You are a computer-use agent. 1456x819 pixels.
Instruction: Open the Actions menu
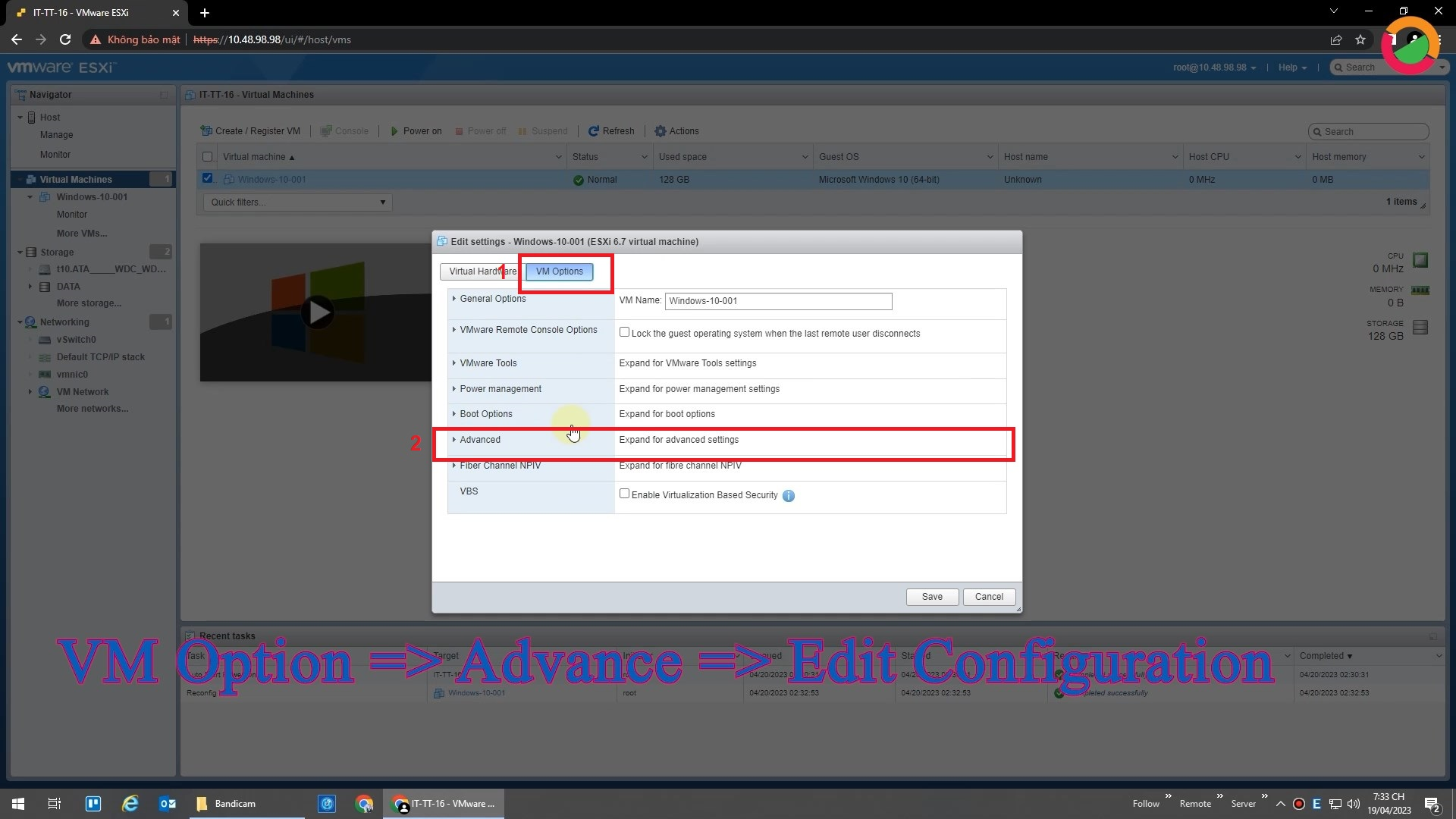676,130
